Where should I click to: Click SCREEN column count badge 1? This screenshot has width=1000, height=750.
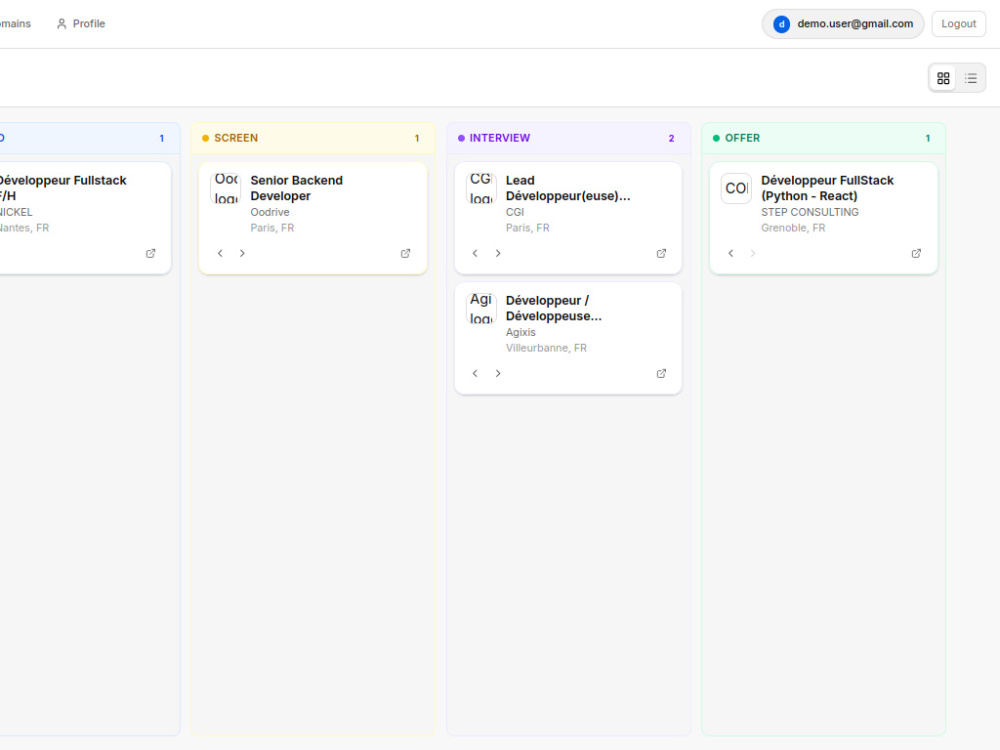tap(417, 138)
